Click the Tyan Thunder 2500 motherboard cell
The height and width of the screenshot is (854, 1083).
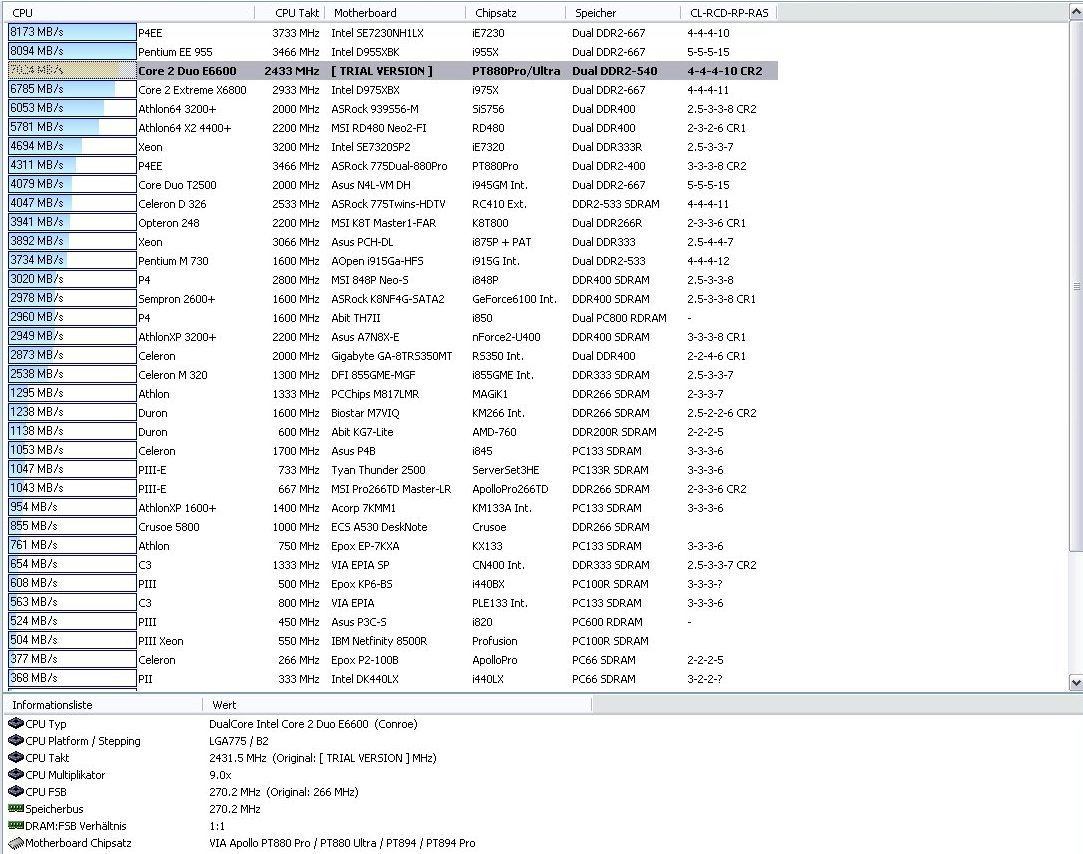pos(378,470)
